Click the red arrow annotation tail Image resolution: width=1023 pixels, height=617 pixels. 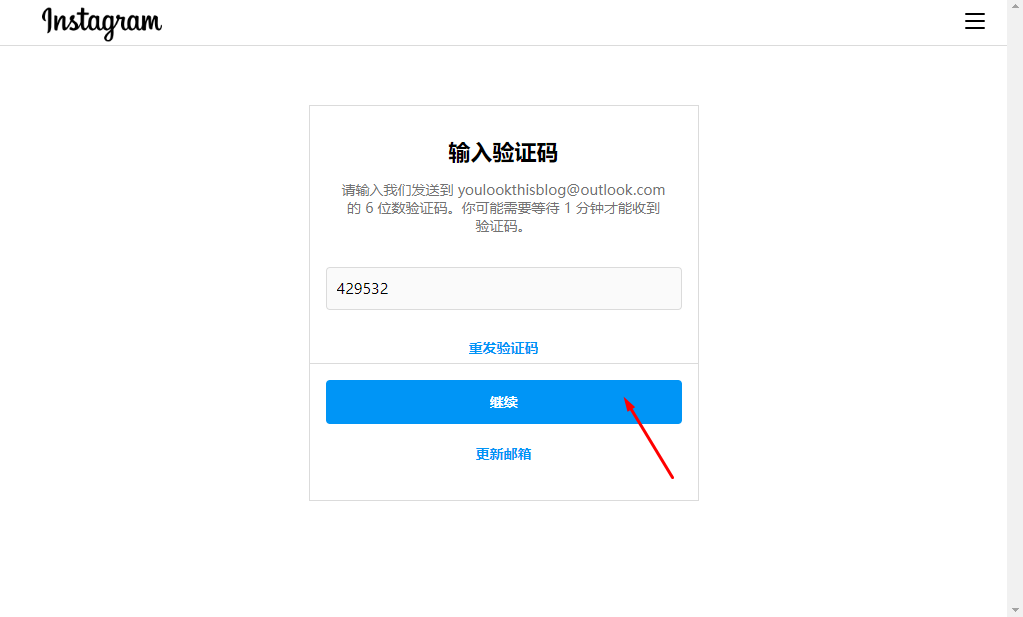tap(671, 476)
